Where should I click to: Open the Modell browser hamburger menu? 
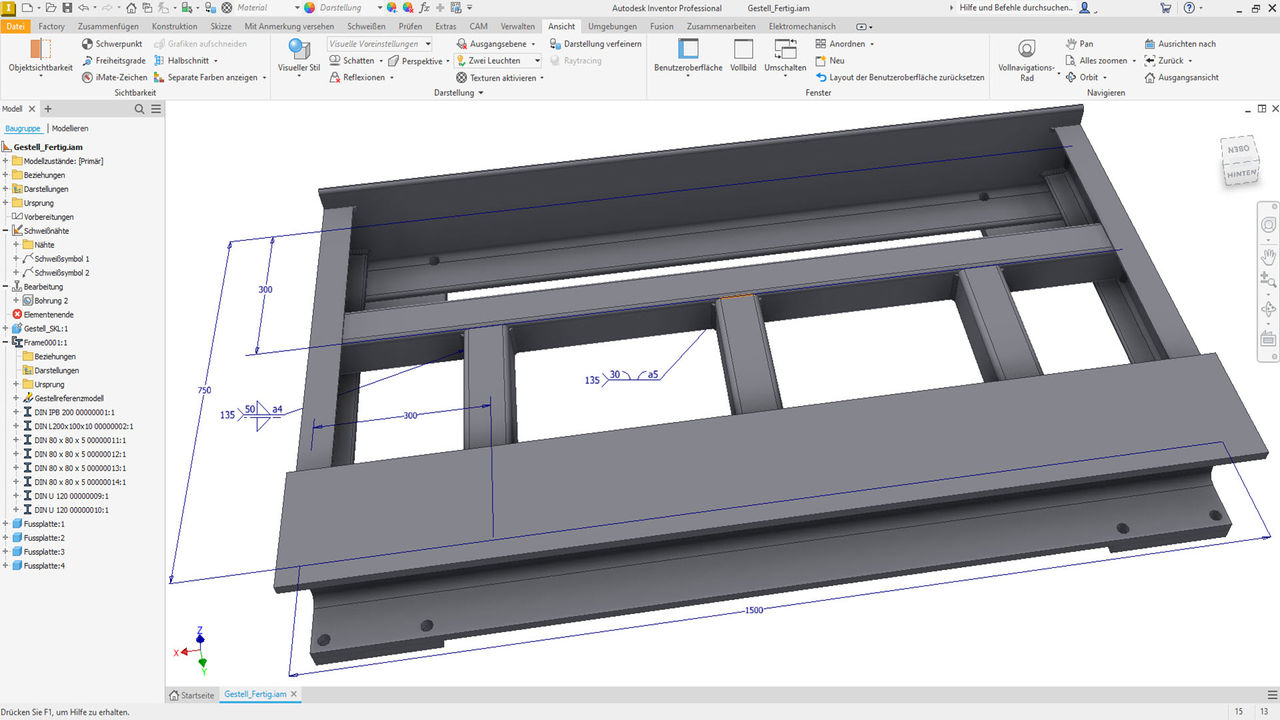(156, 109)
